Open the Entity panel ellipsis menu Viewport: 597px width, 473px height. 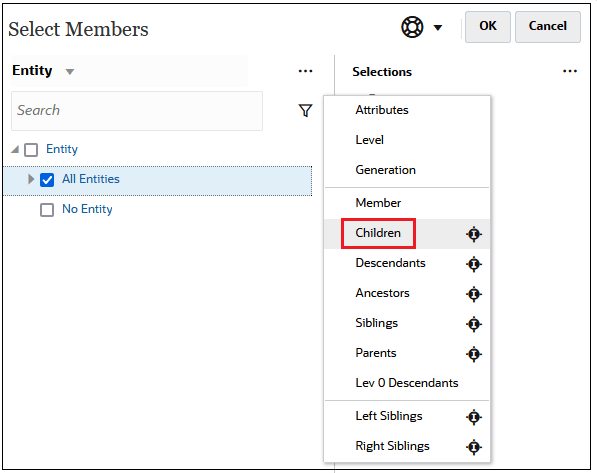305,71
